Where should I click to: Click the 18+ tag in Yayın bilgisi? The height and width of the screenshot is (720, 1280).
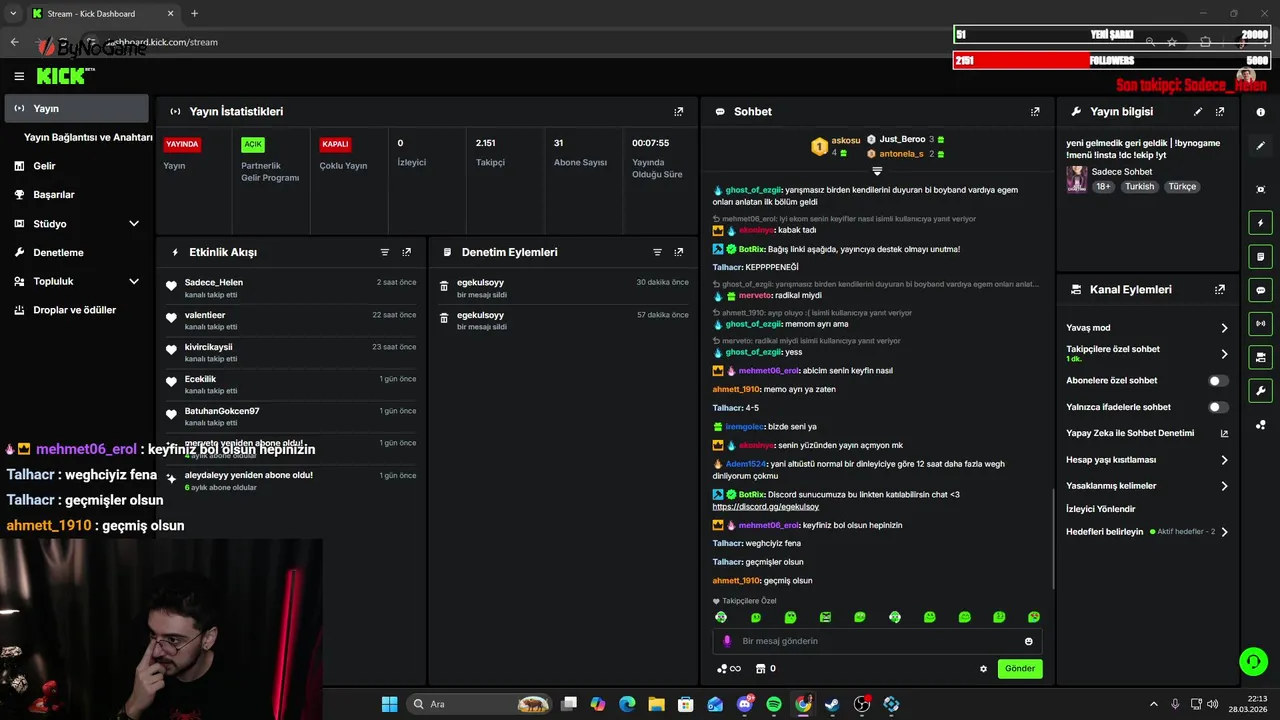tap(1103, 187)
